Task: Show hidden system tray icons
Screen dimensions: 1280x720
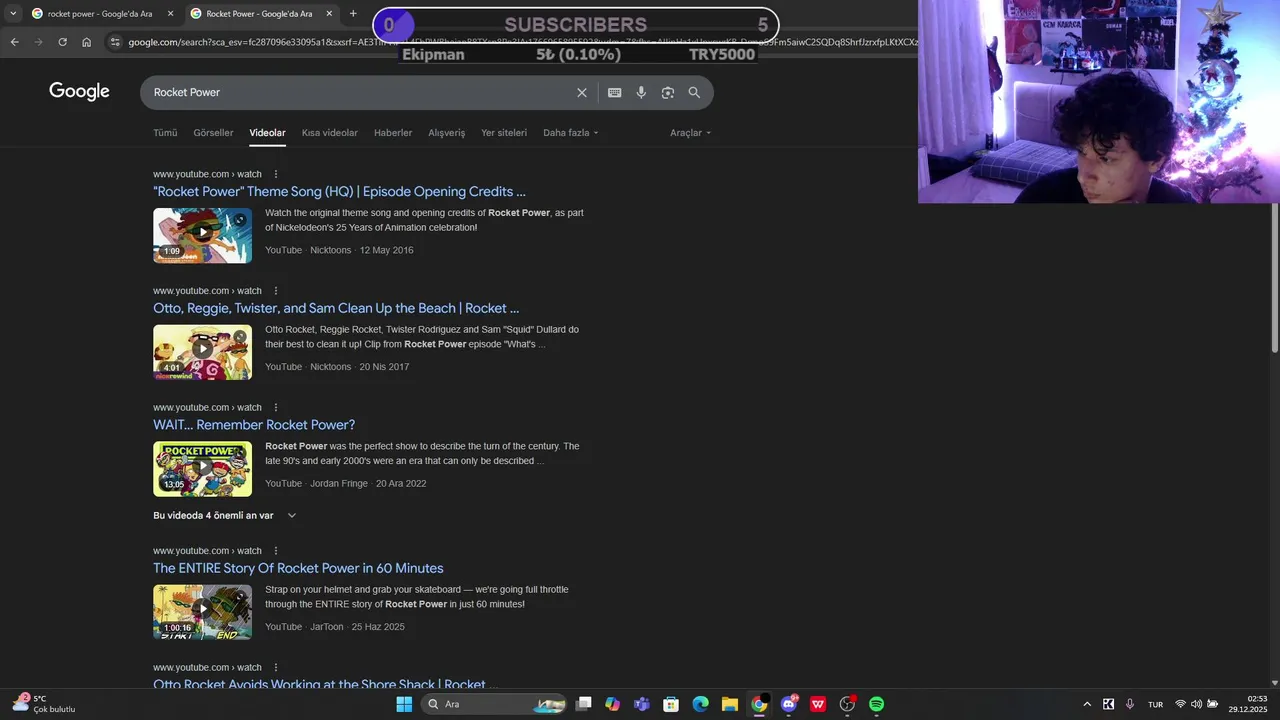Action: [x=1087, y=704]
